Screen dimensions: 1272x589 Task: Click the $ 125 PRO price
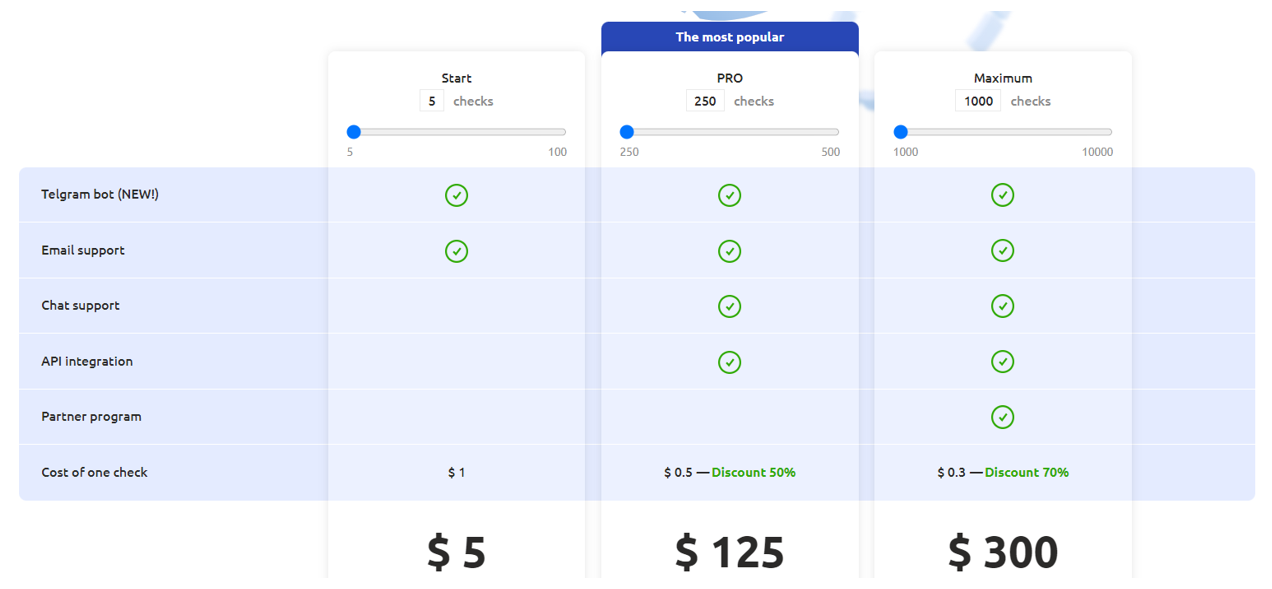730,552
